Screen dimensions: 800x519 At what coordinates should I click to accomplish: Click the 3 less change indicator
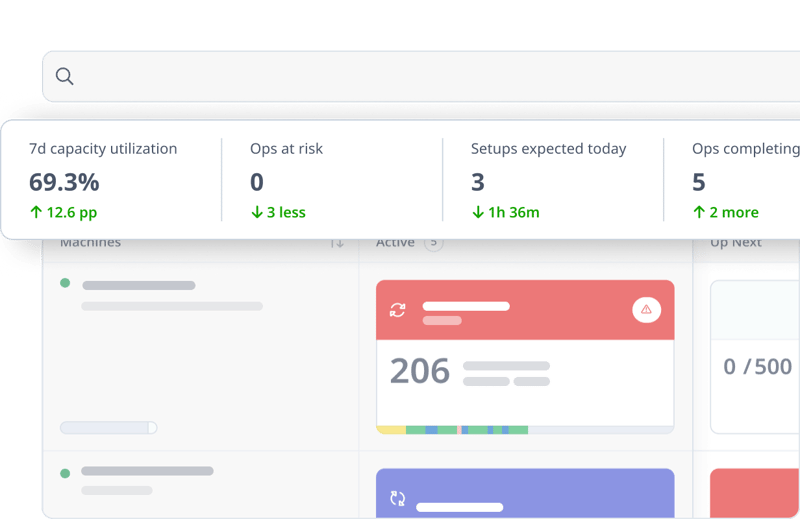click(x=278, y=212)
